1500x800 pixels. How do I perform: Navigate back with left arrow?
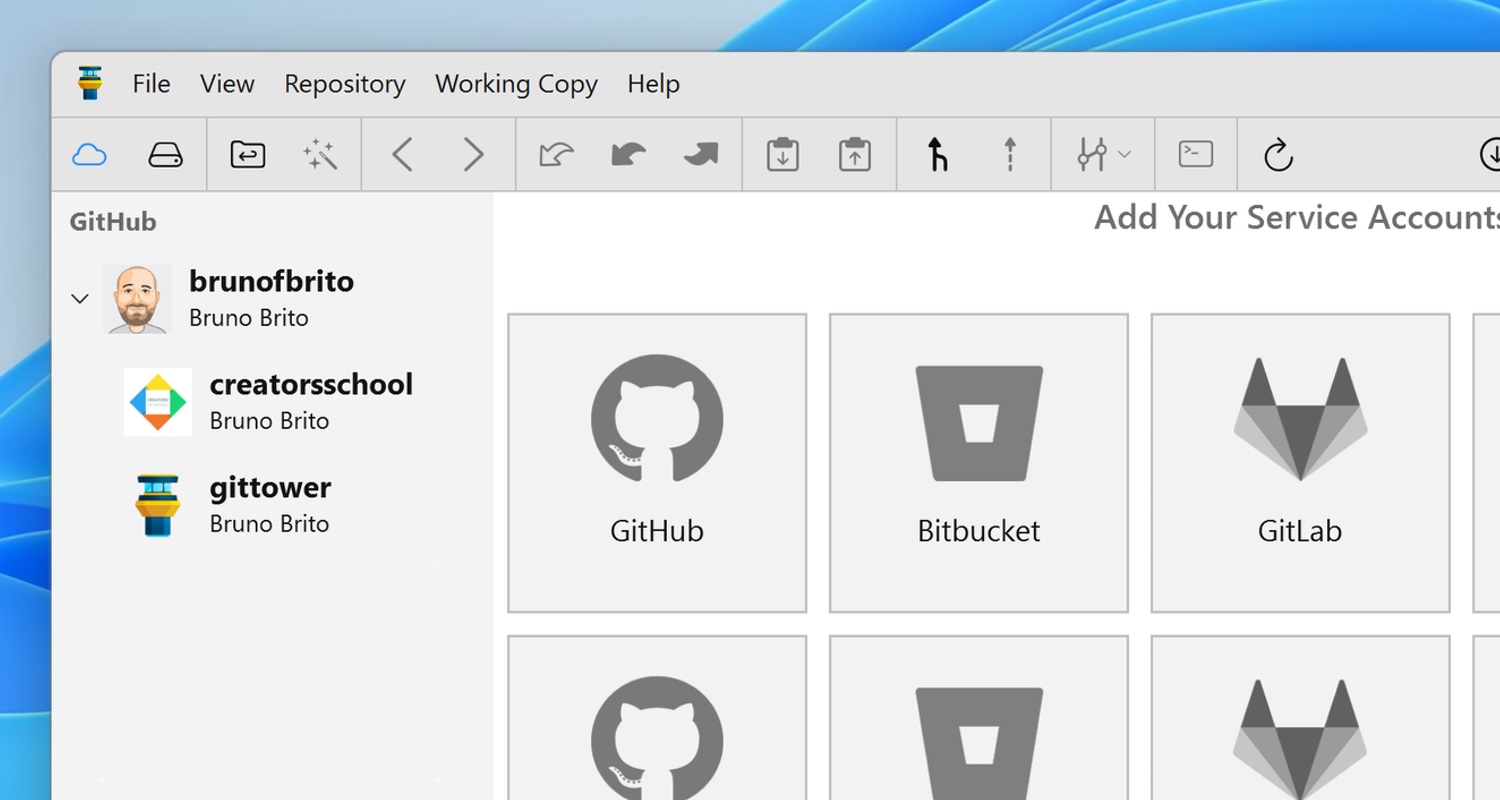402,155
